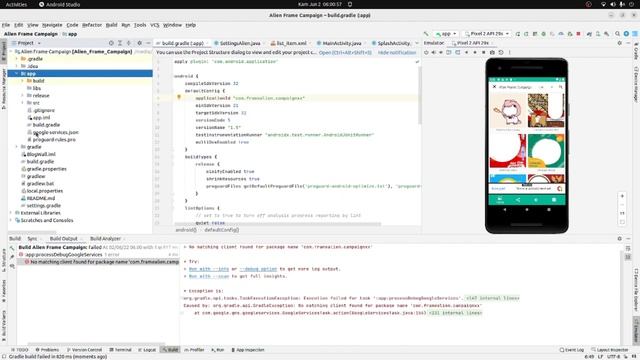Click the Select Opened File target icon
Image resolution: width=640 pixels, height=360 pixels.
[x=111, y=43]
